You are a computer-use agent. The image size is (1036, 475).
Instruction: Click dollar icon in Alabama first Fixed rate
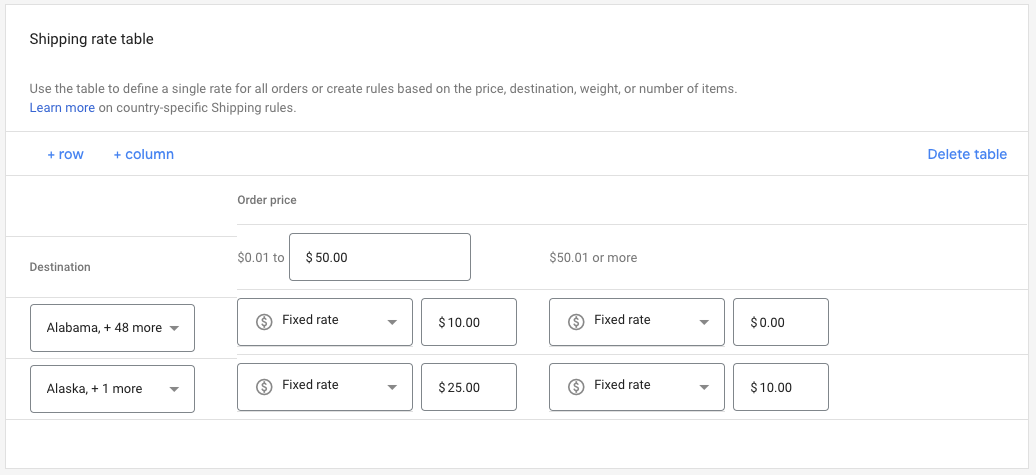click(264, 321)
